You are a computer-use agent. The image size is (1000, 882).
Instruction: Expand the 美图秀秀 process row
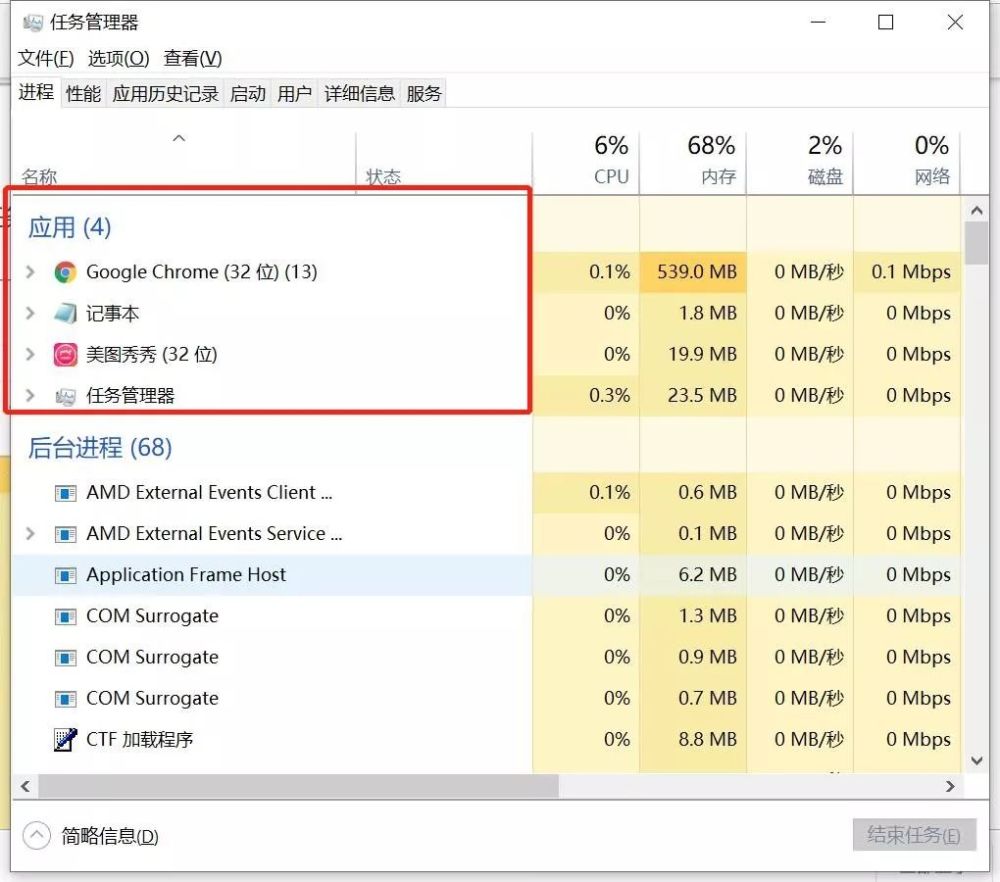point(30,354)
